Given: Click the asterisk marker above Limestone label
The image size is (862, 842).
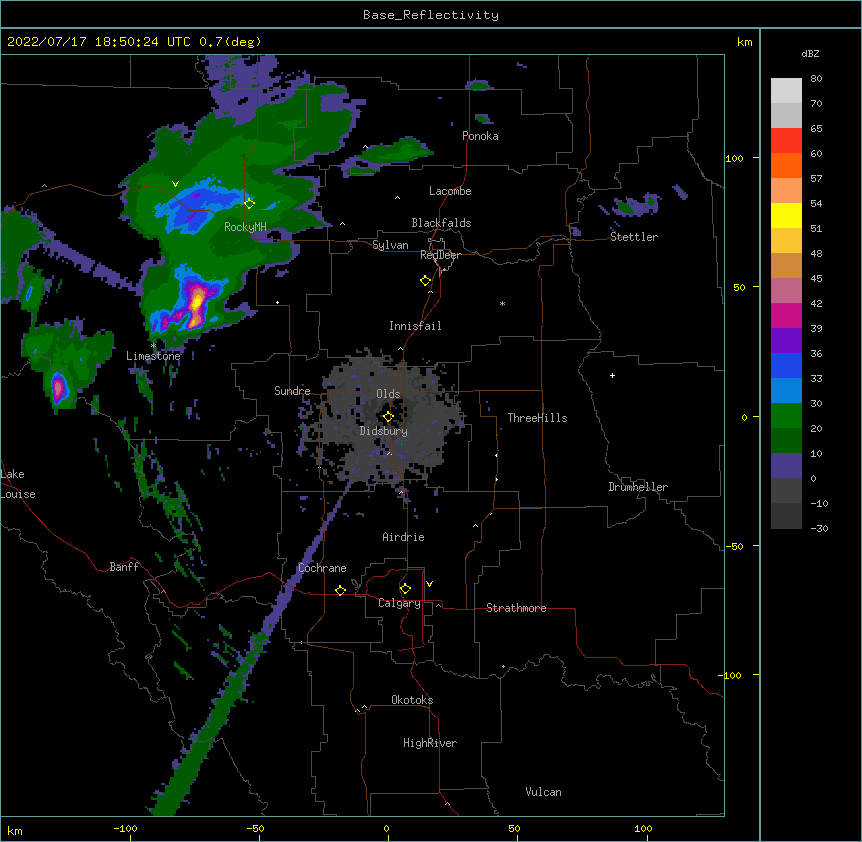Looking at the screenshot, I should coord(153,346).
